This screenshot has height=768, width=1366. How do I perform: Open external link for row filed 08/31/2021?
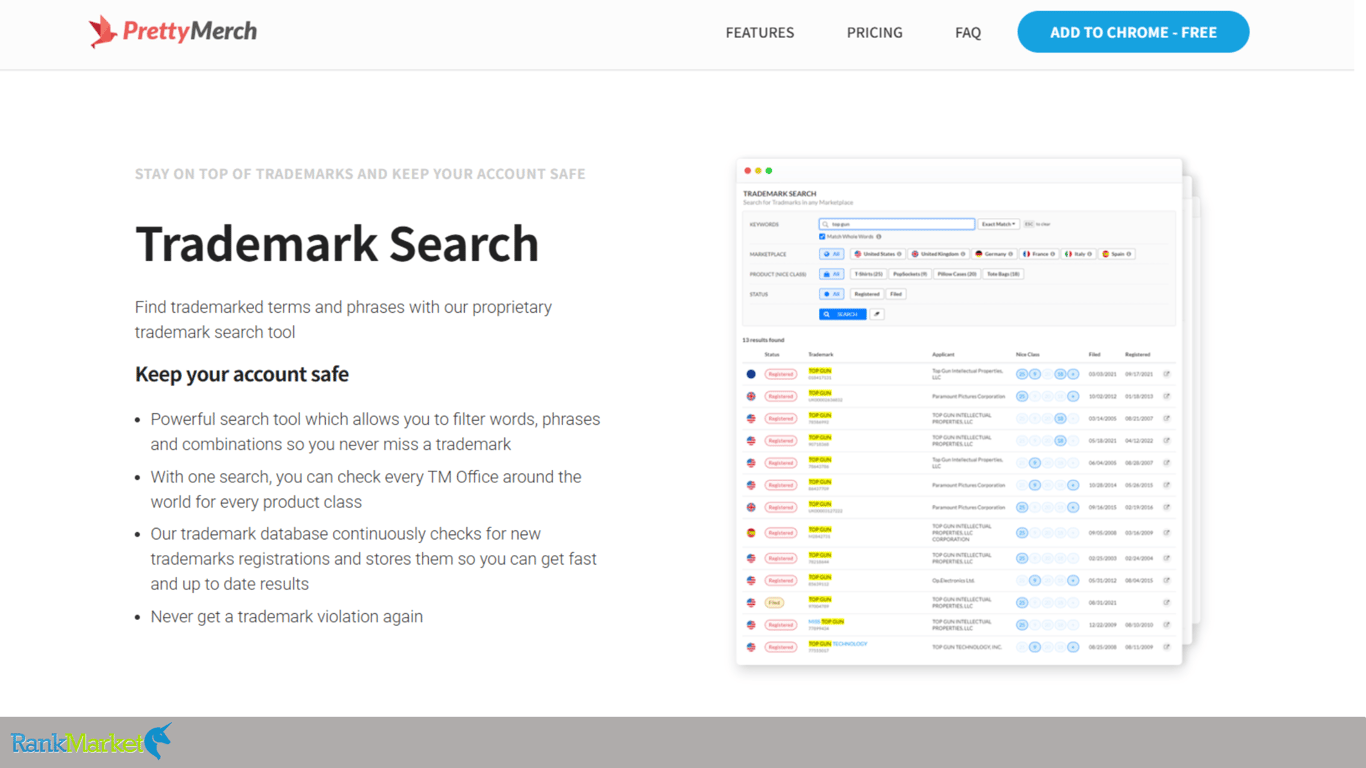(1166, 602)
